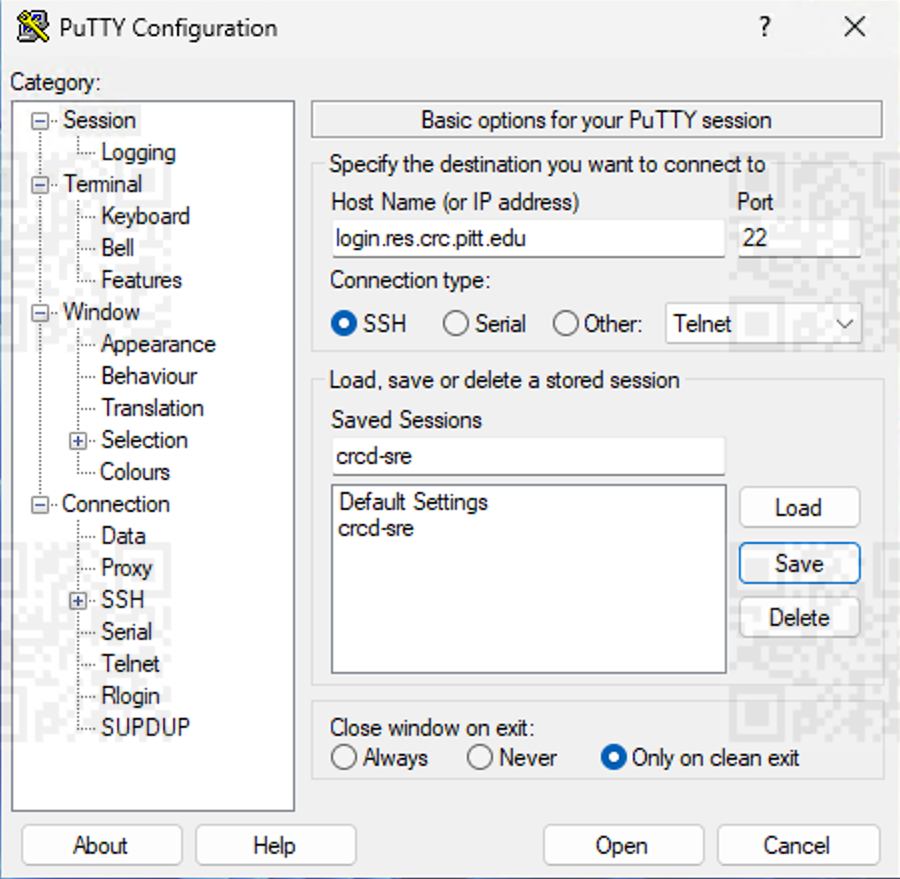
Task: Open the Data settings category
Action: coord(123,536)
